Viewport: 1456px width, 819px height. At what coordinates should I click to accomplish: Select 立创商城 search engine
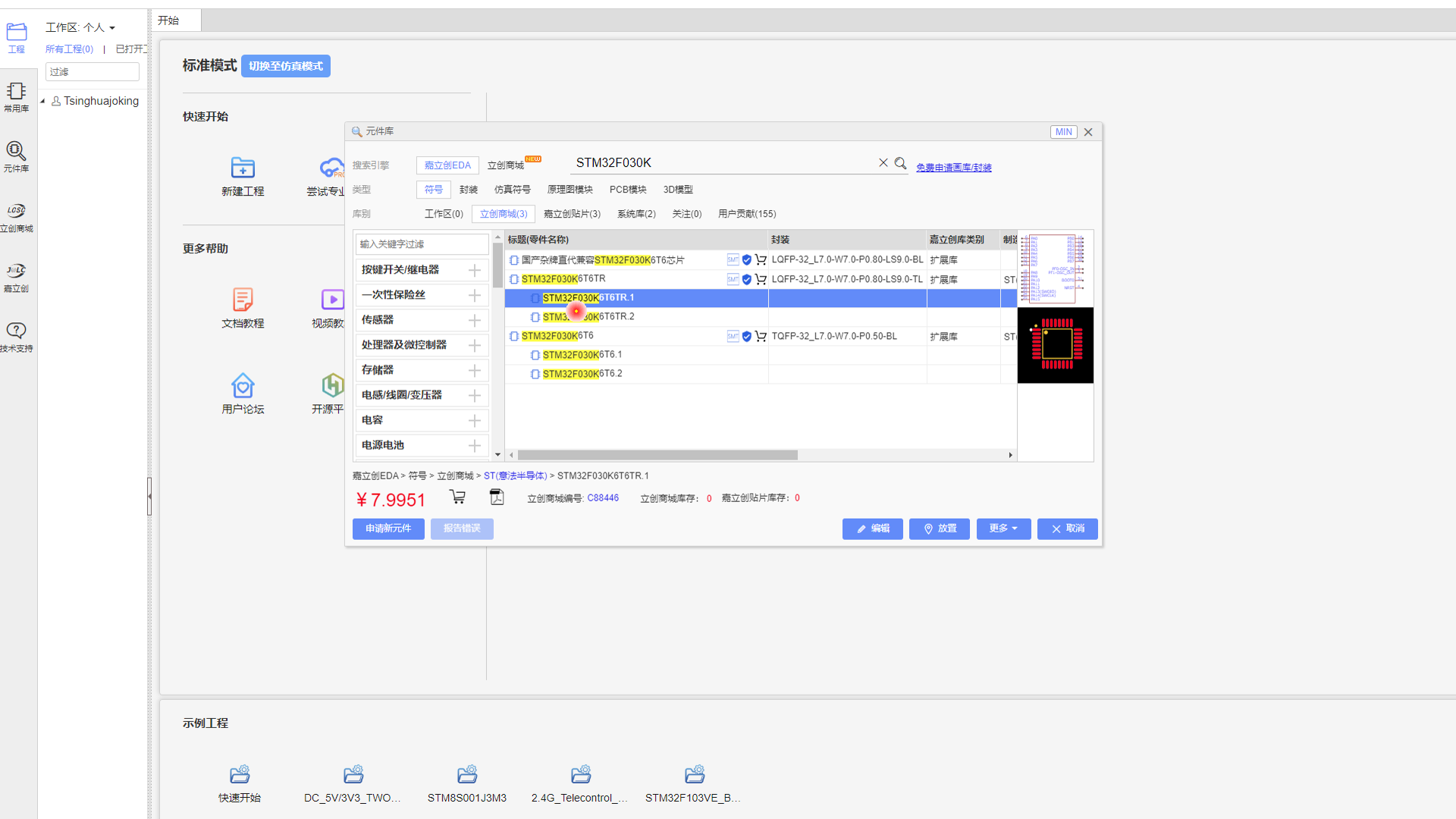pyautogui.click(x=506, y=165)
